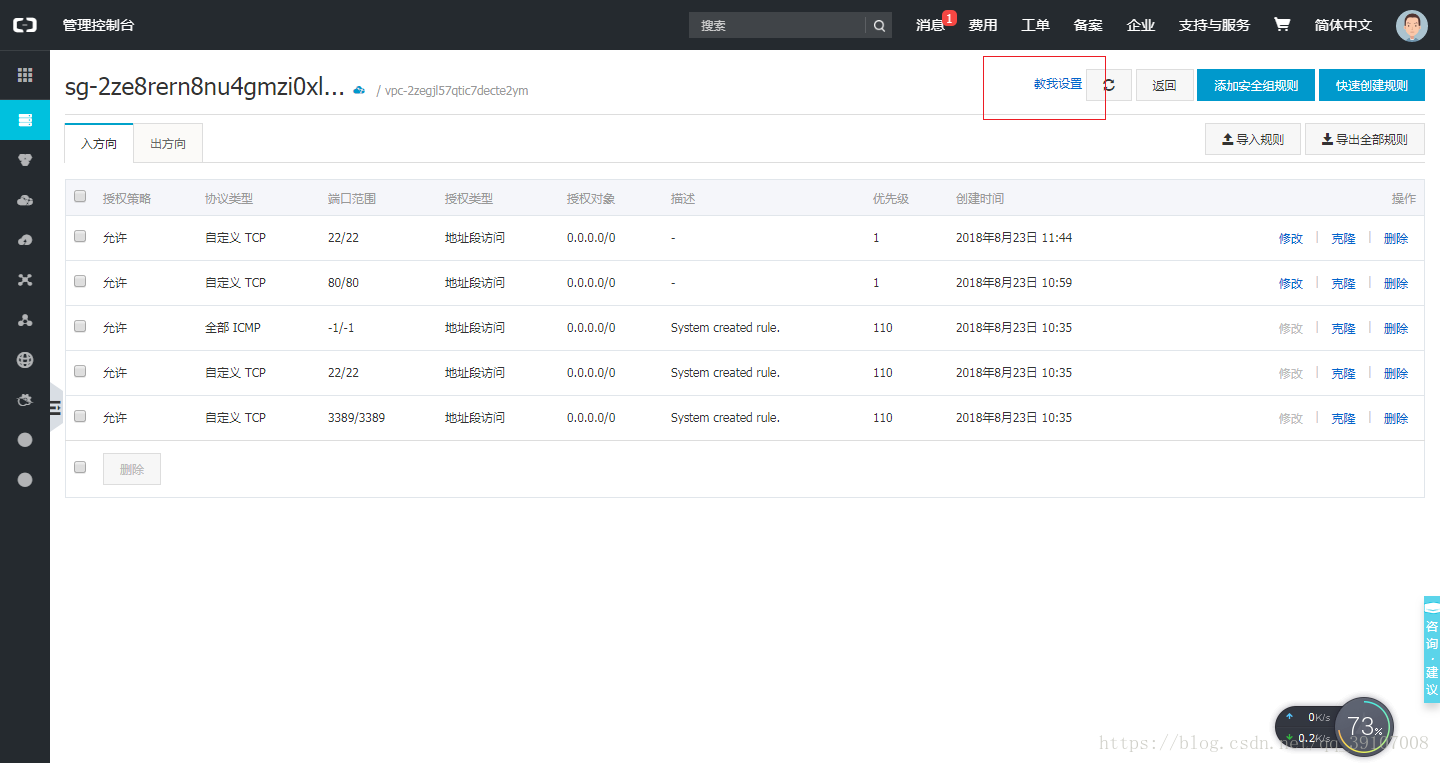Click the vpc-2zegjl57qtic7decte2ym text

[x=456, y=91]
